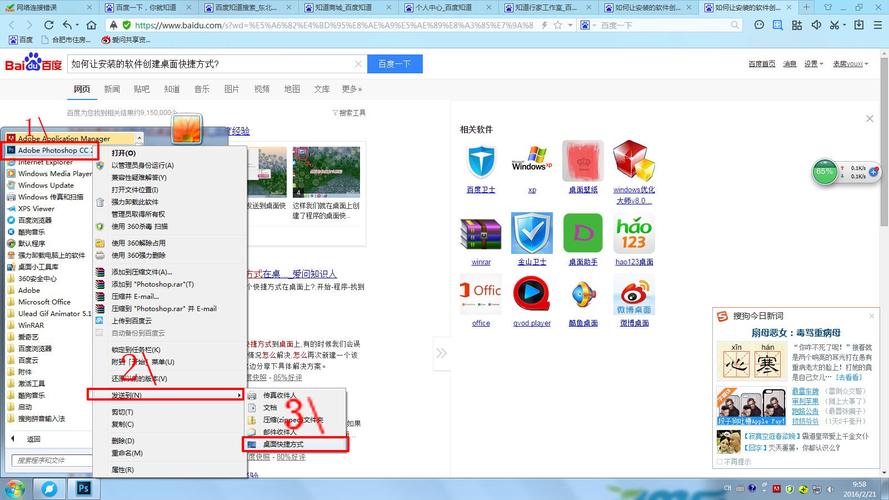Expand the 发送到(N) submenu
Viewport: 889px width, 500px height.
(x=165, y=395)
